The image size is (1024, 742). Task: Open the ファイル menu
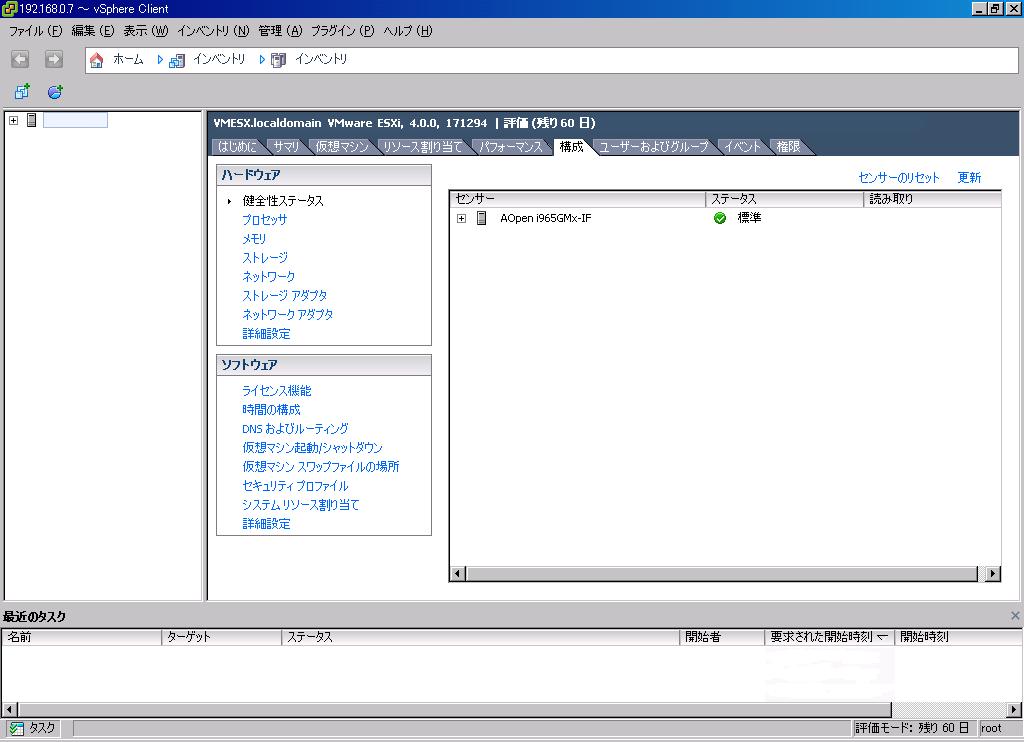pyautogui.click(x=35, y=31)
